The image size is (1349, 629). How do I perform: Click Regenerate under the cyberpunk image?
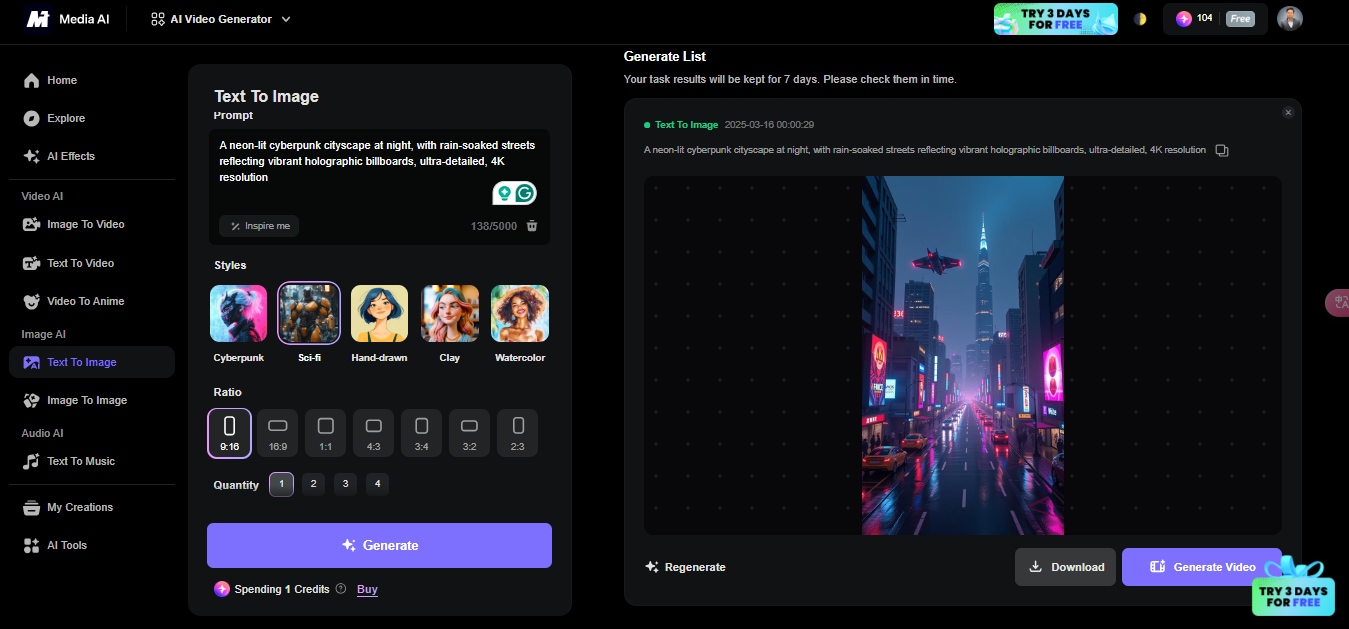point(685,567)
